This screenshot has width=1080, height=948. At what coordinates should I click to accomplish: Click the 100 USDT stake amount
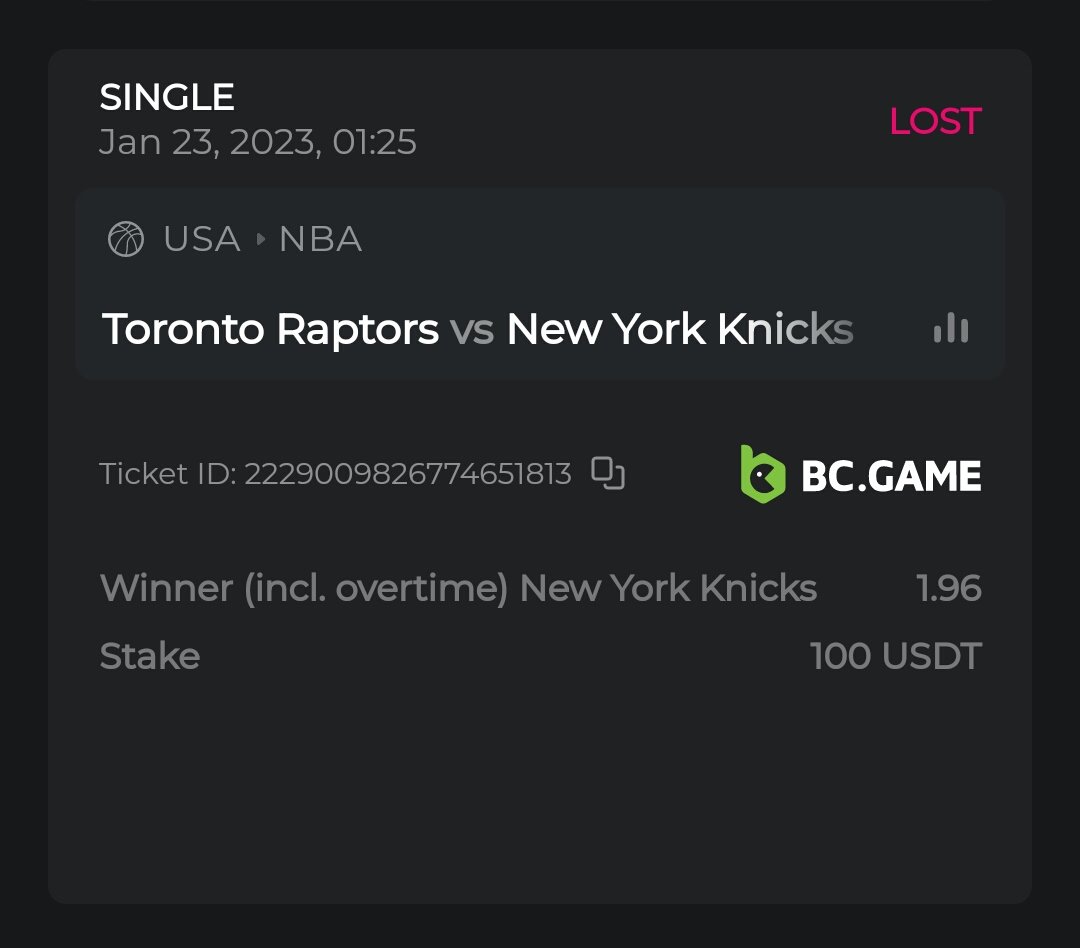point(896,657)
